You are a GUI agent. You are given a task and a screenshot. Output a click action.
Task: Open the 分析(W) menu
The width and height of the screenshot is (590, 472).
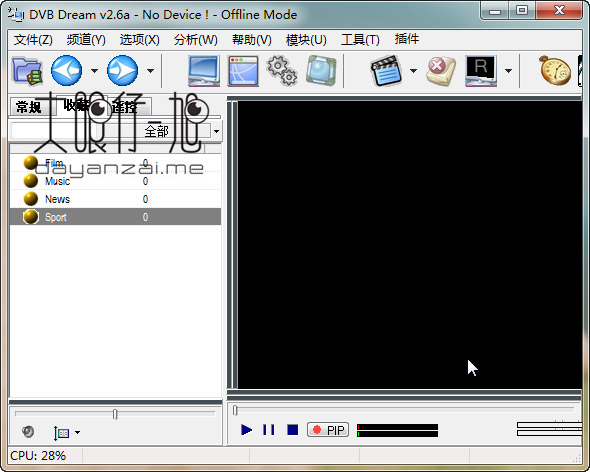coord(196,39)
